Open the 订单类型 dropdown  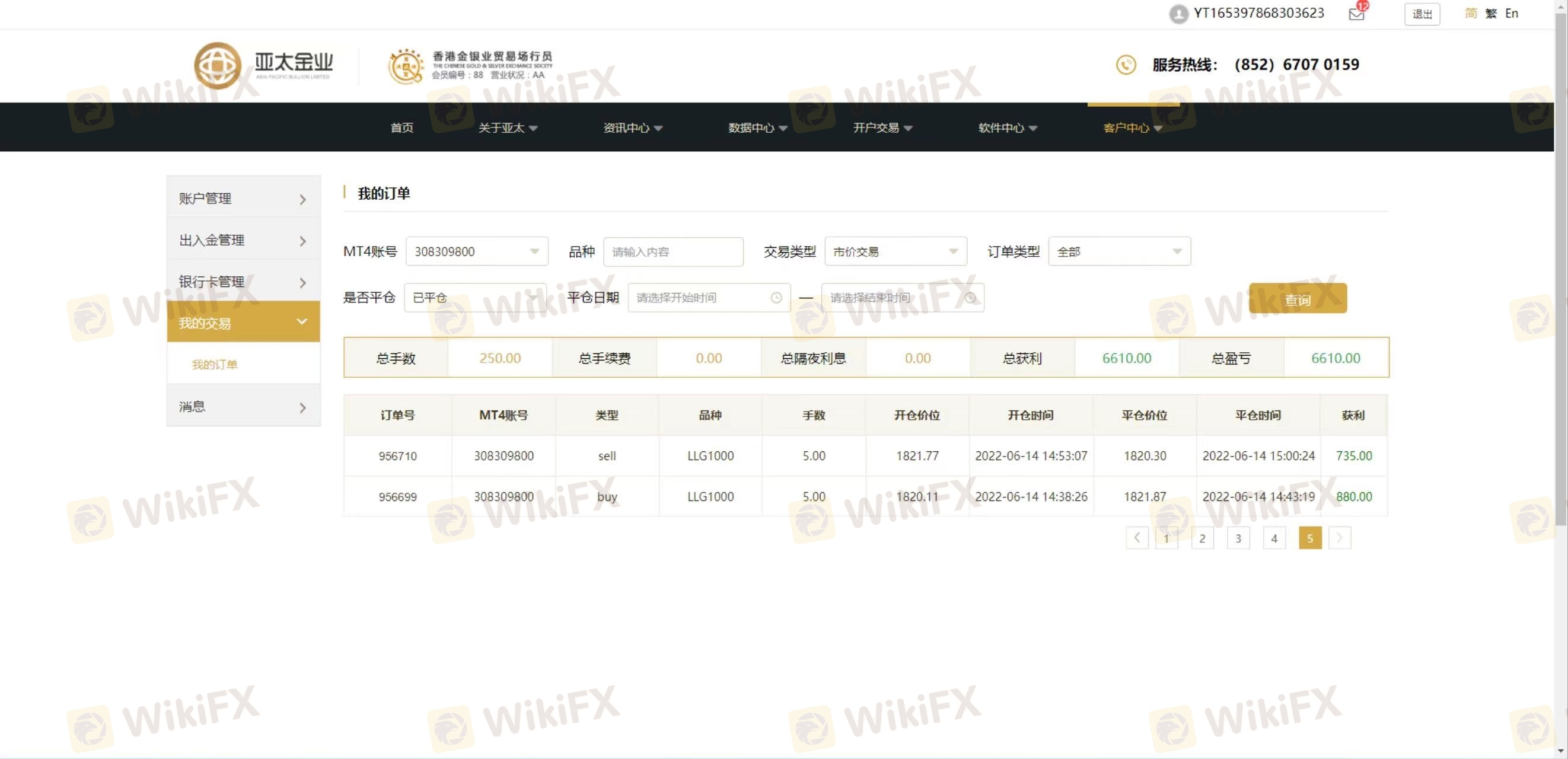pos(1119,251)
